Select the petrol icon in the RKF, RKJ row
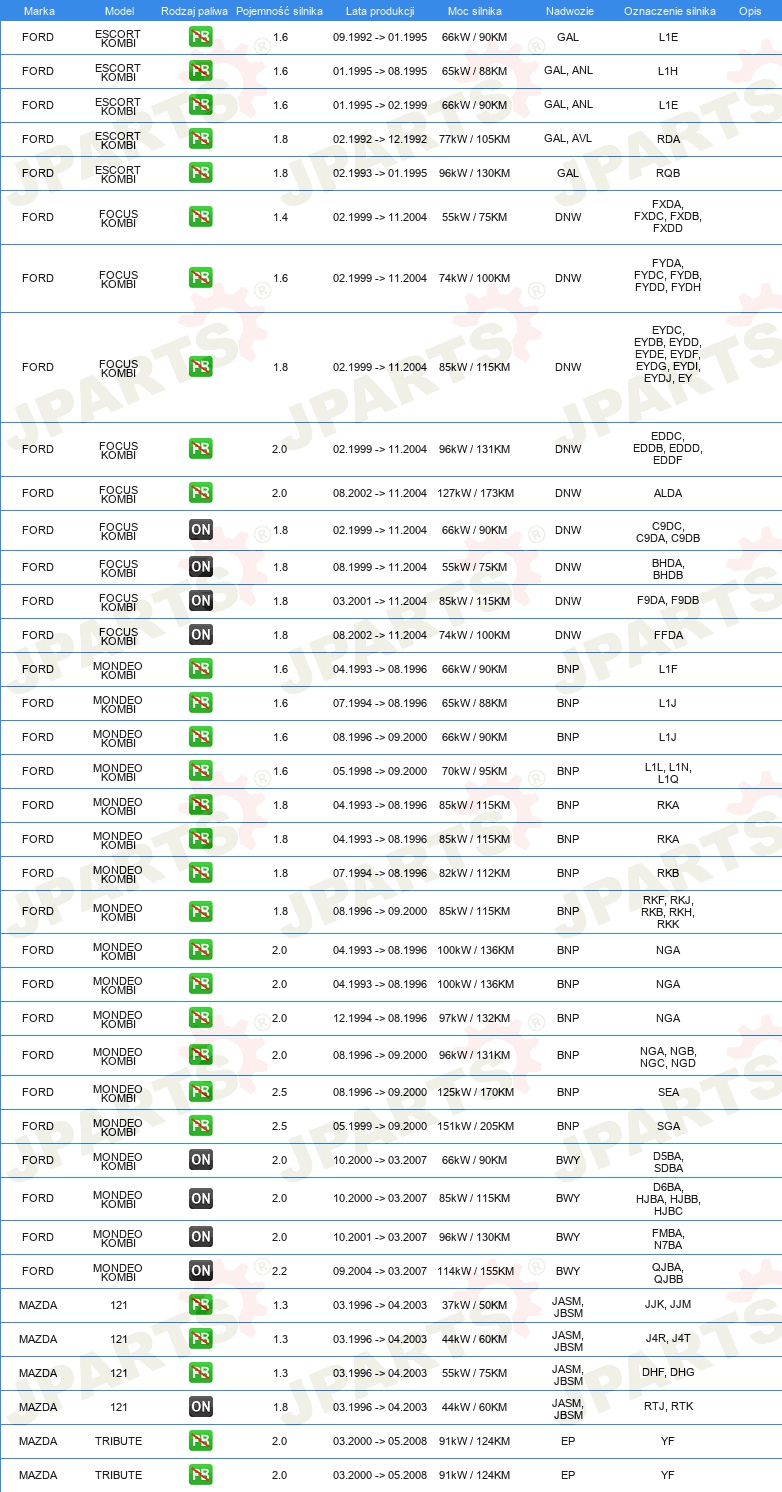The width and height of the screenshot is (782, 1492). pos(201,911)
